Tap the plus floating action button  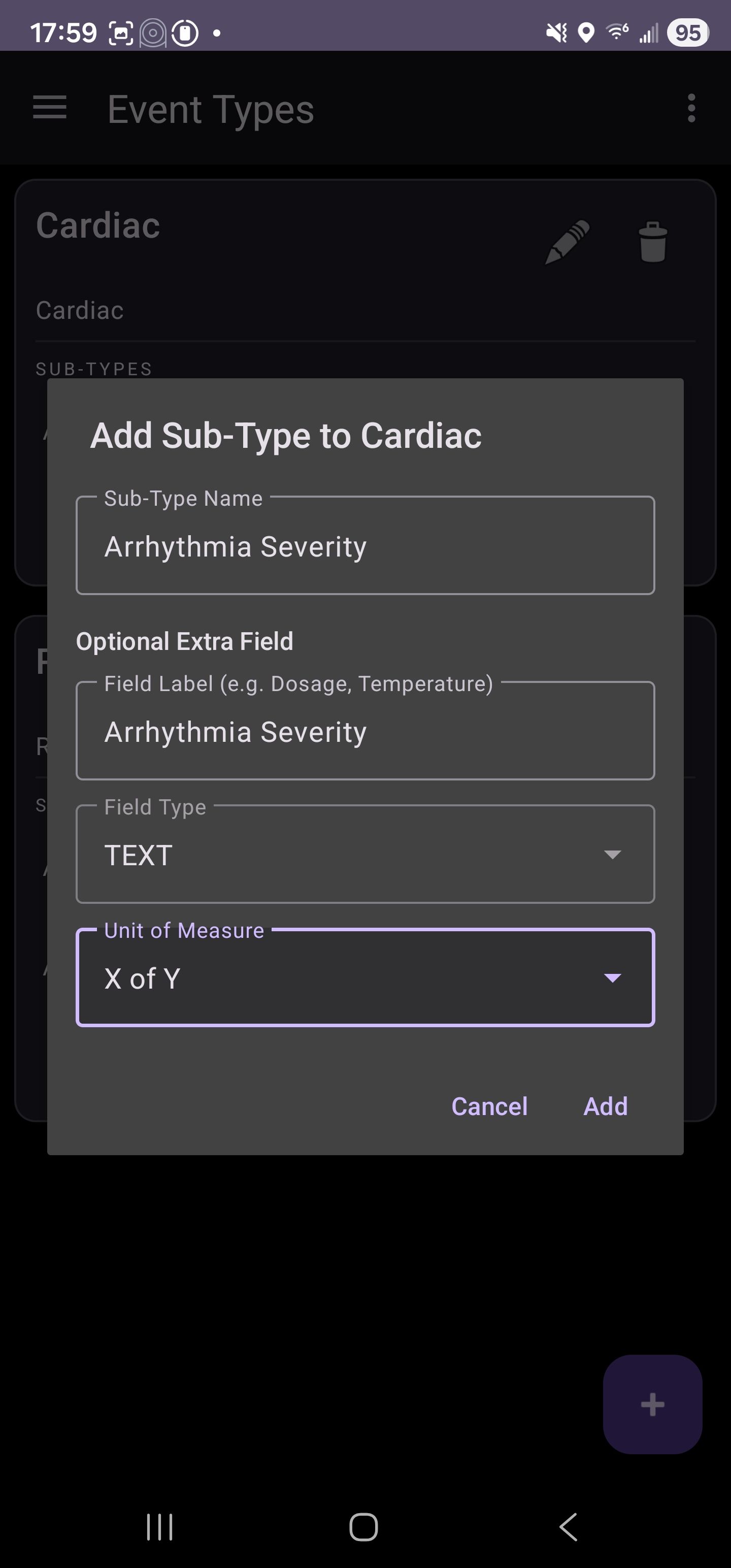tap(652, 1404)
